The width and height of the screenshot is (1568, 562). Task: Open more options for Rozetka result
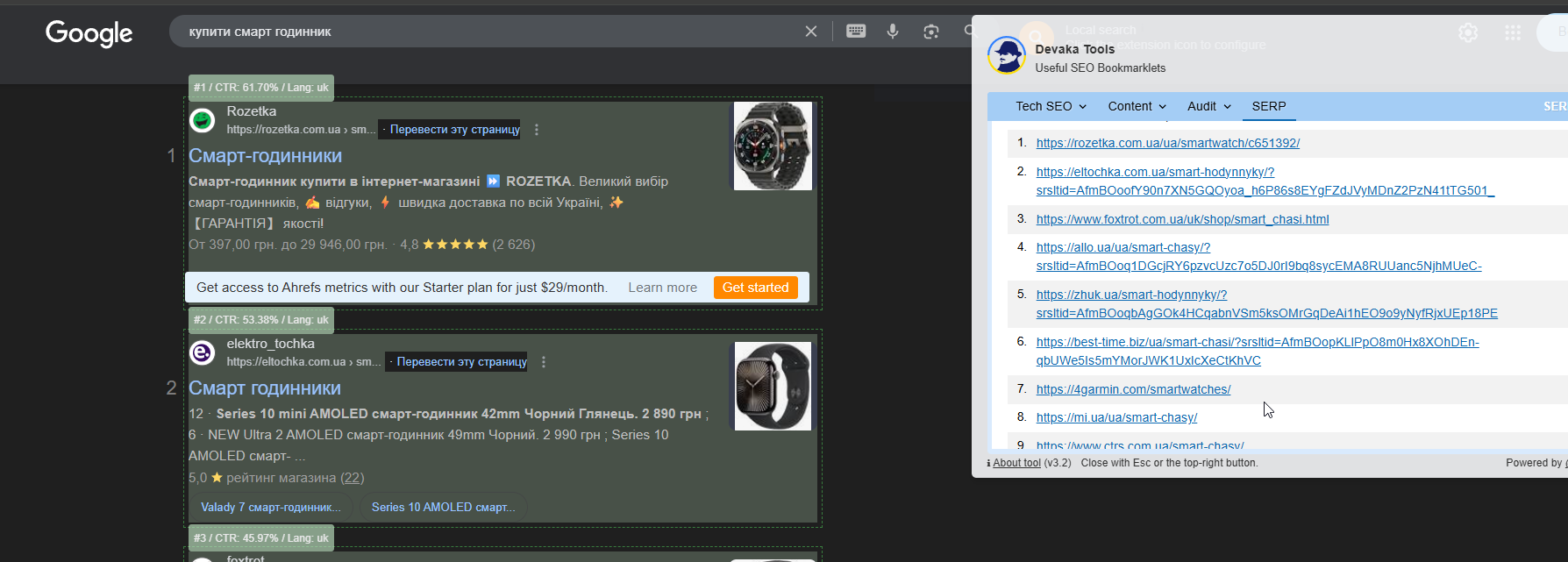coord(537,130)
